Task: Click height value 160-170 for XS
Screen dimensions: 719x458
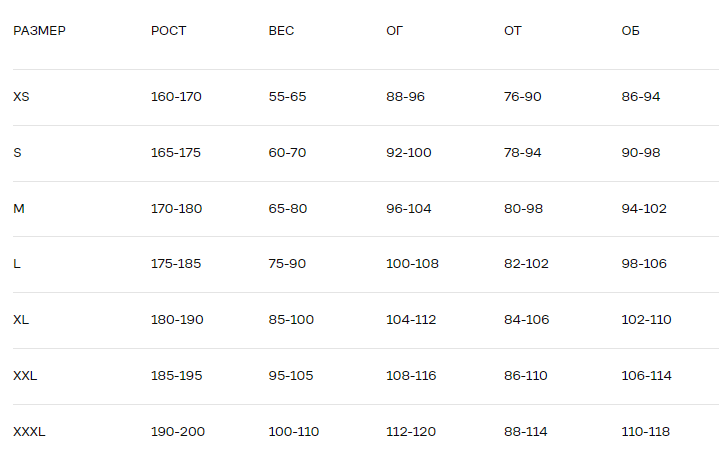Action: coord(176,97)
